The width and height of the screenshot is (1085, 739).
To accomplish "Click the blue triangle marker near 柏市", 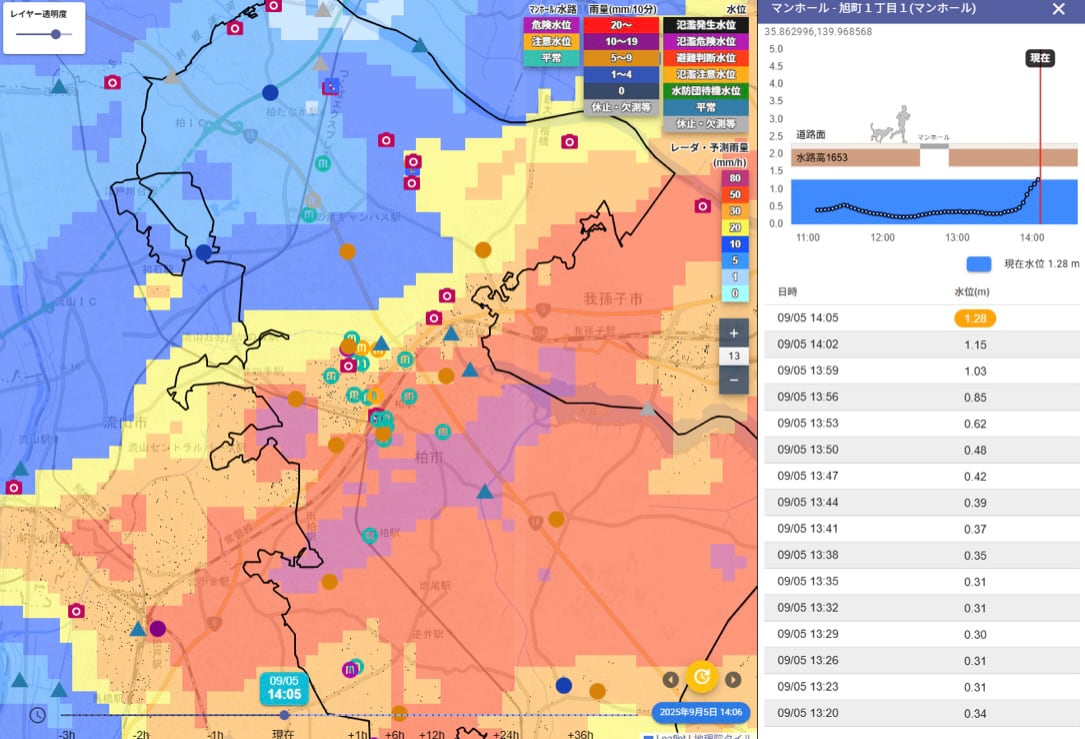I will pos(485,492).
